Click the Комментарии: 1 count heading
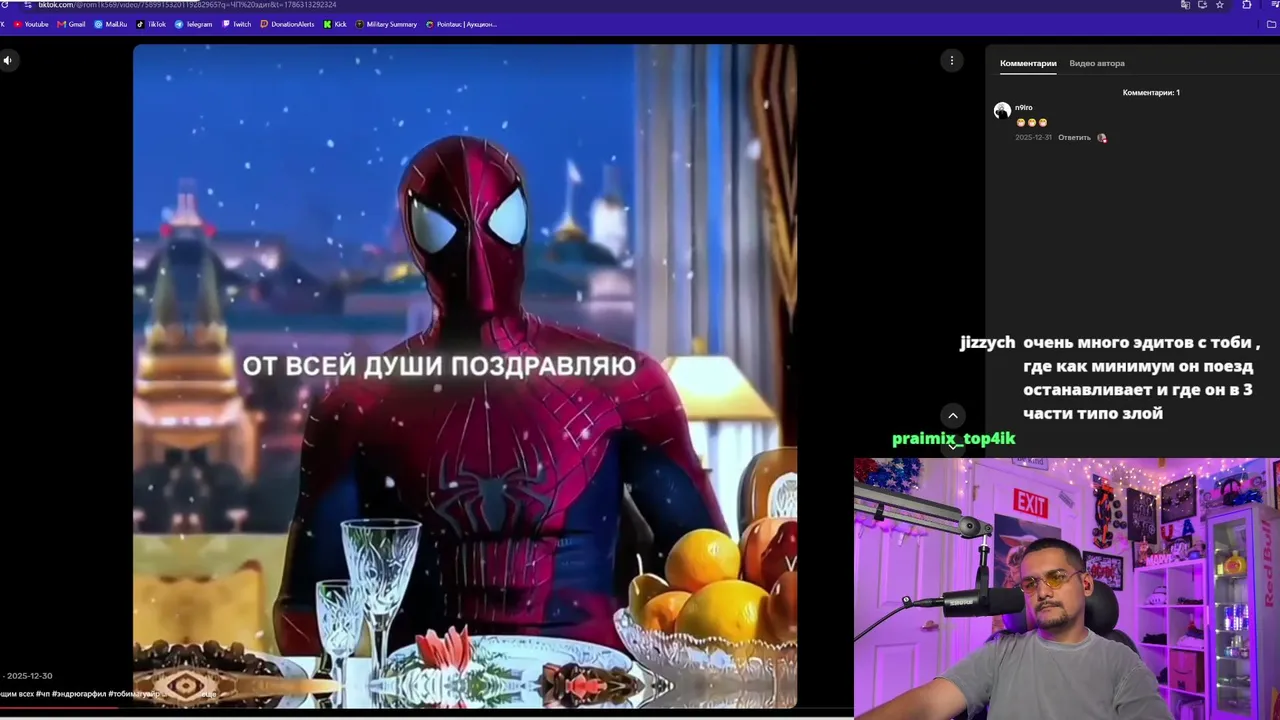The height and width of the screenshot is (720, 1280). [1151, 93]
